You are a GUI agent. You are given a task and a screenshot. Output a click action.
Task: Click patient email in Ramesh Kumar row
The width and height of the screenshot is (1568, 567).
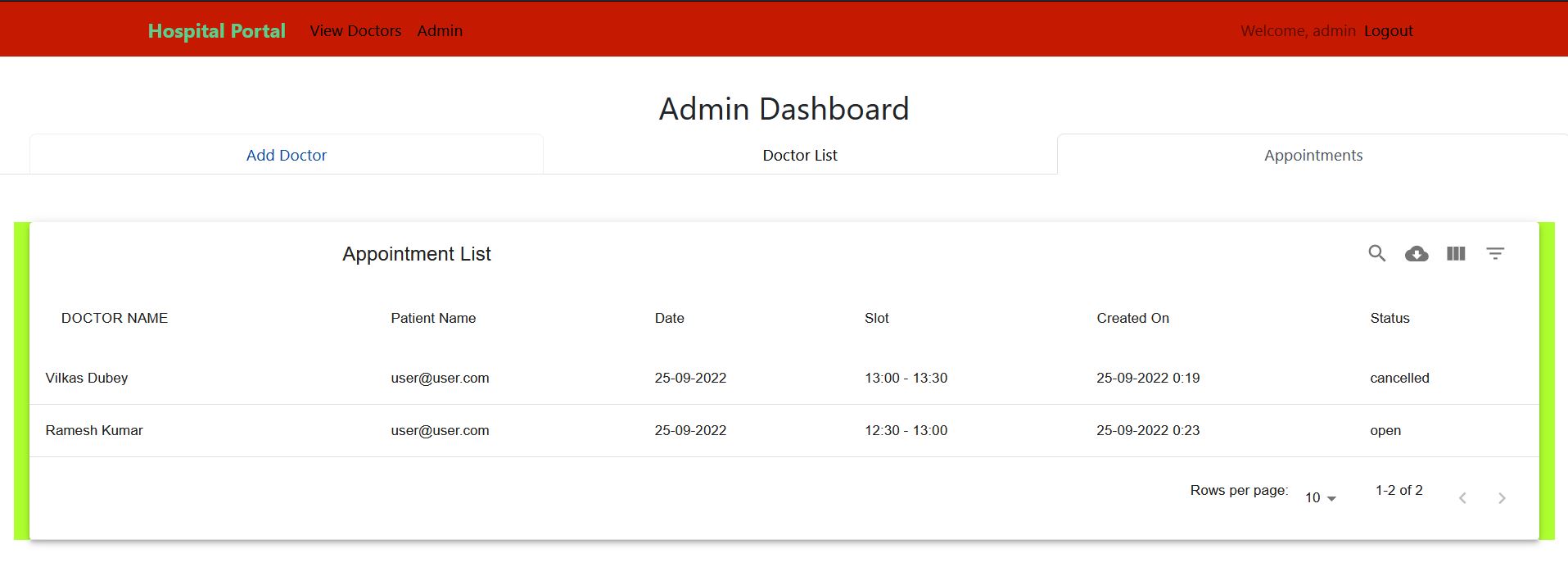[440, 430]
